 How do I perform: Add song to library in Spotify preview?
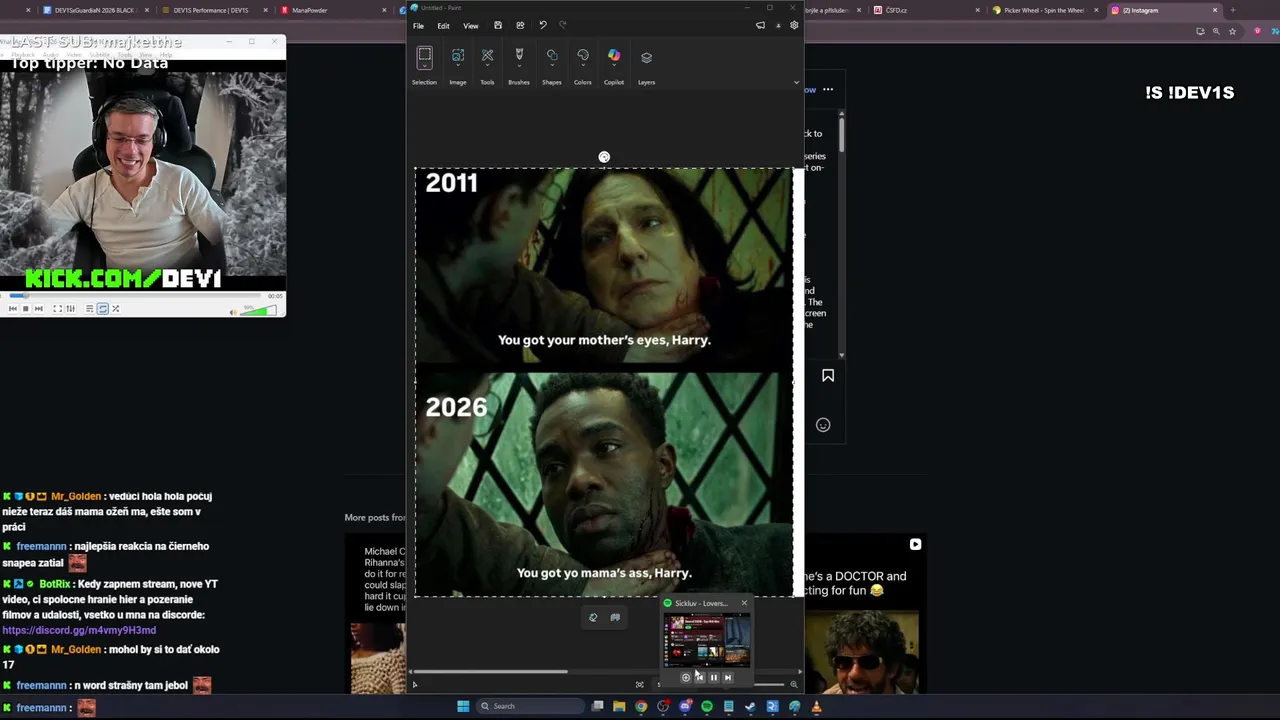coord(686,677)
